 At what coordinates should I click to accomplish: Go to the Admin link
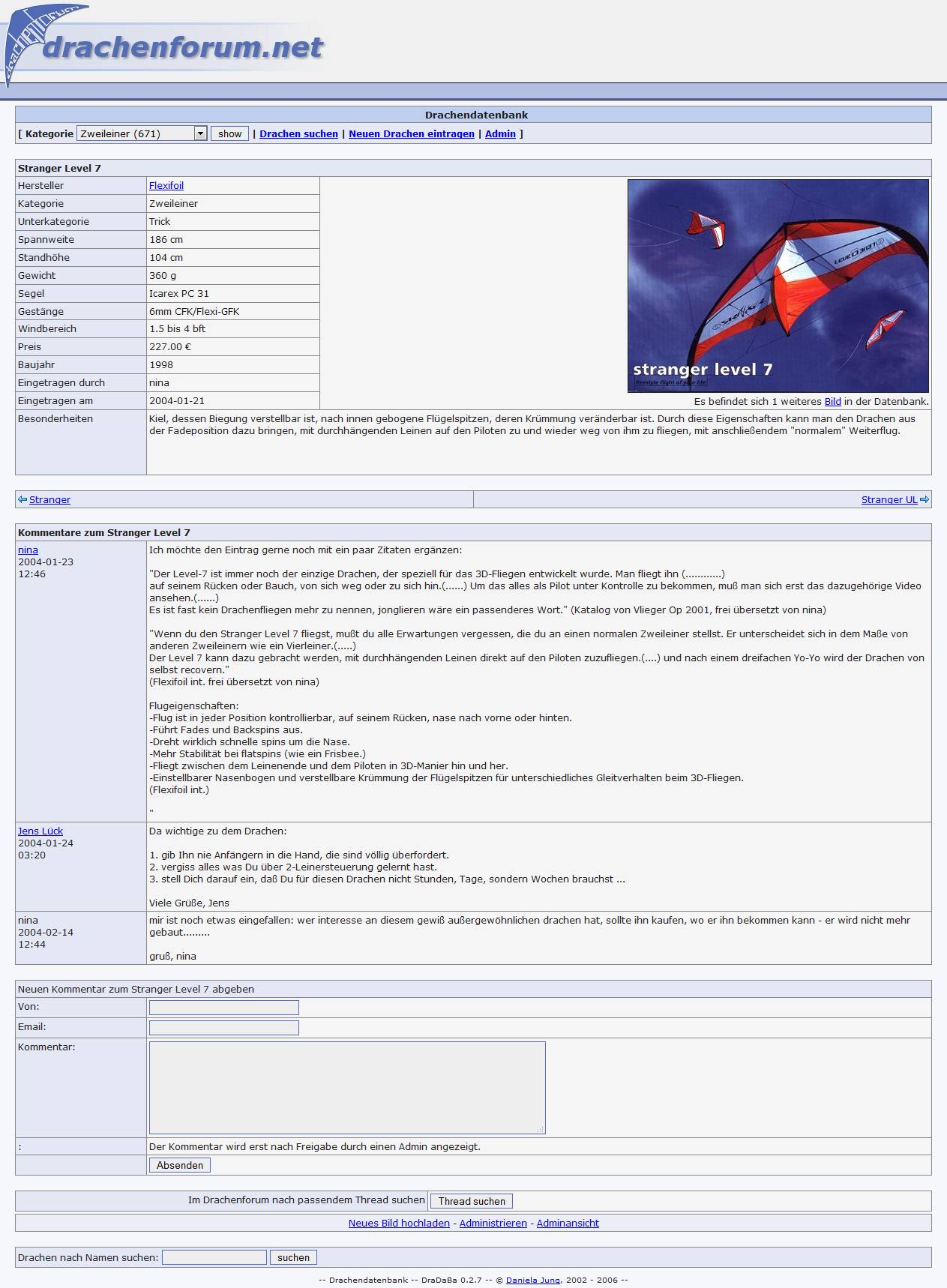pyautogui.click(x=500, y=133)
